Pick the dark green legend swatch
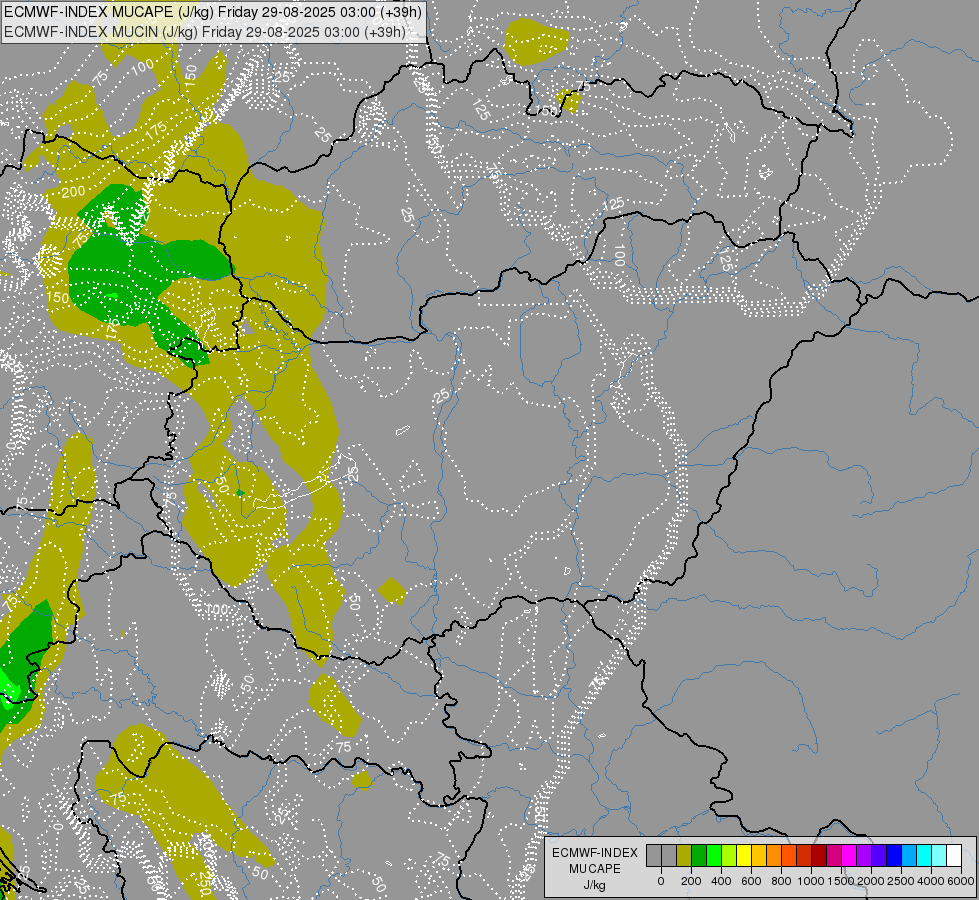Screen dimensions: 979x900 coord(699,855)
